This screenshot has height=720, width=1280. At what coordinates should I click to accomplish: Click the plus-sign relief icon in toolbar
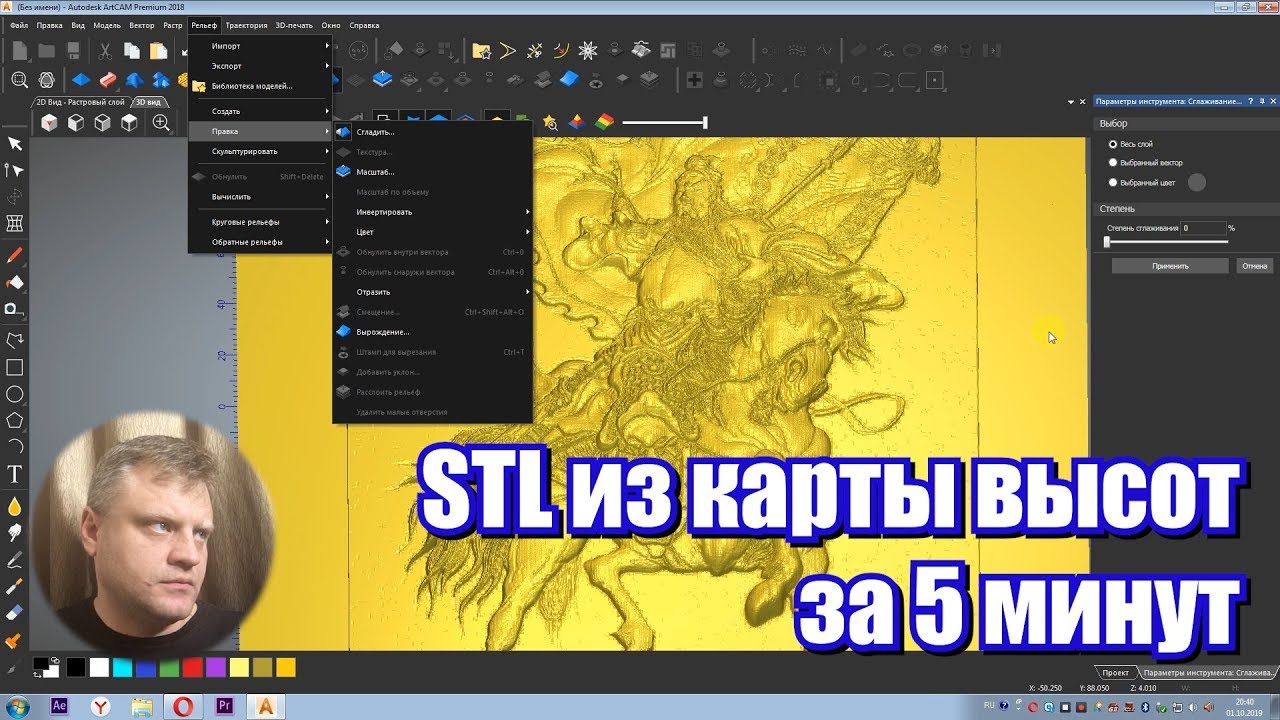pos(693,79)
